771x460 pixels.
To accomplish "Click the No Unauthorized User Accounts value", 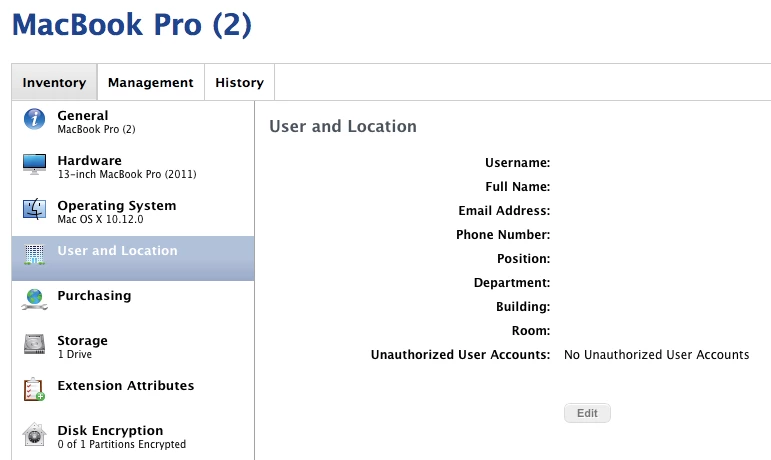I will tap(656, 355).
